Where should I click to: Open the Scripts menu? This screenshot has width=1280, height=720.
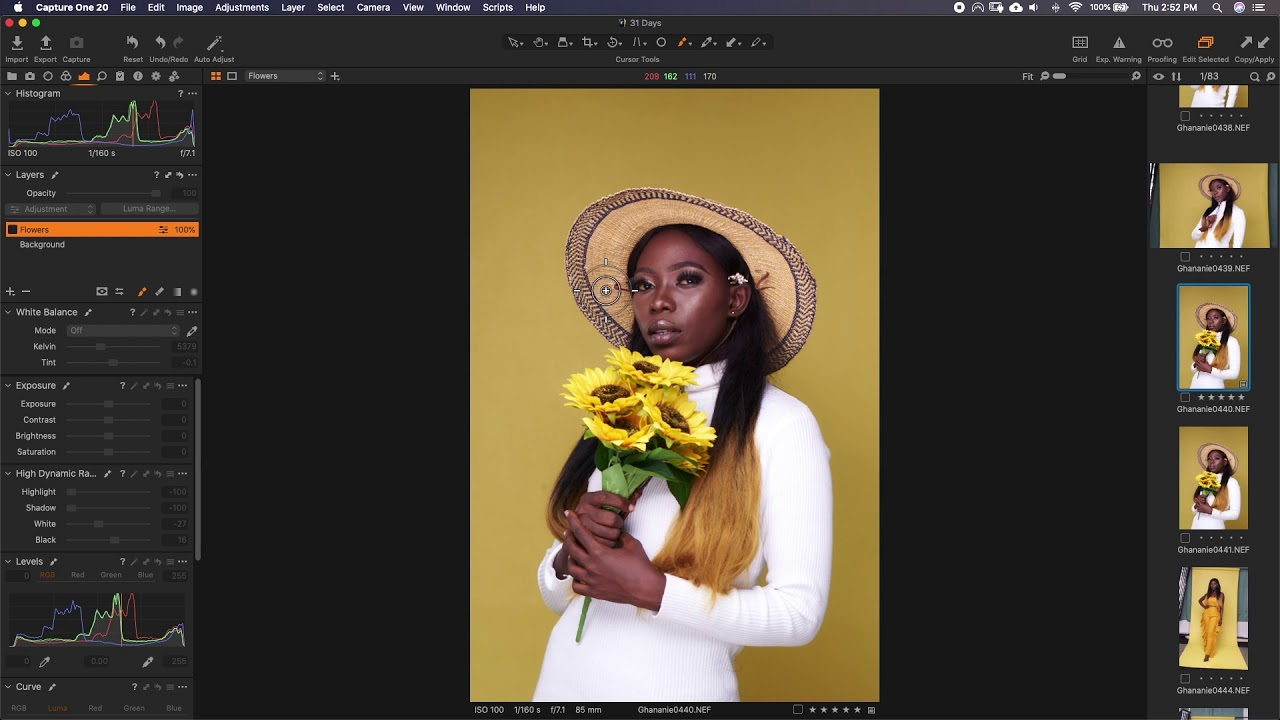[x=498, y=7]
